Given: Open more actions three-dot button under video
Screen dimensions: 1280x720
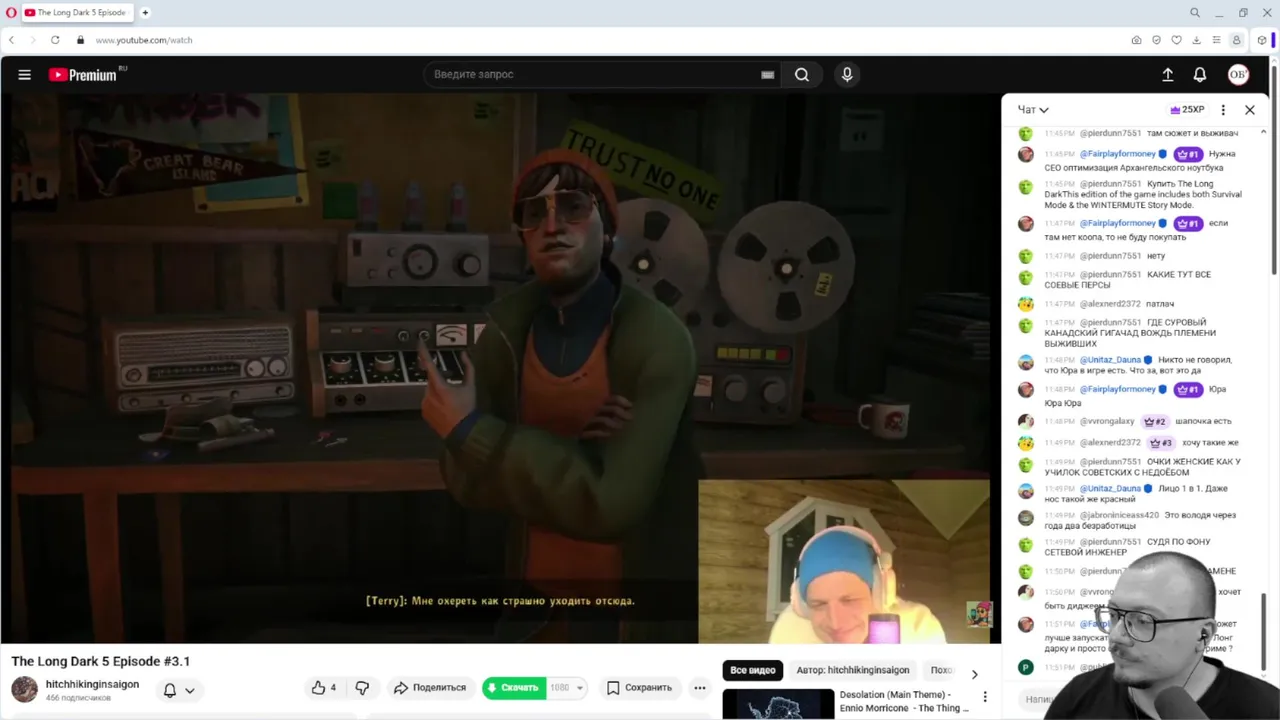Looking at the screenshot, I should pos(700,687).
